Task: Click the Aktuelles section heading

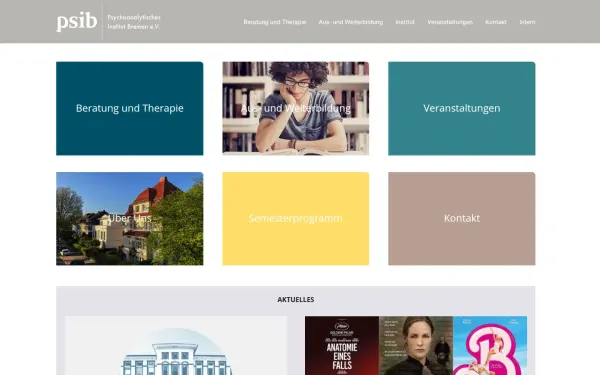Action: coord(296,300)
